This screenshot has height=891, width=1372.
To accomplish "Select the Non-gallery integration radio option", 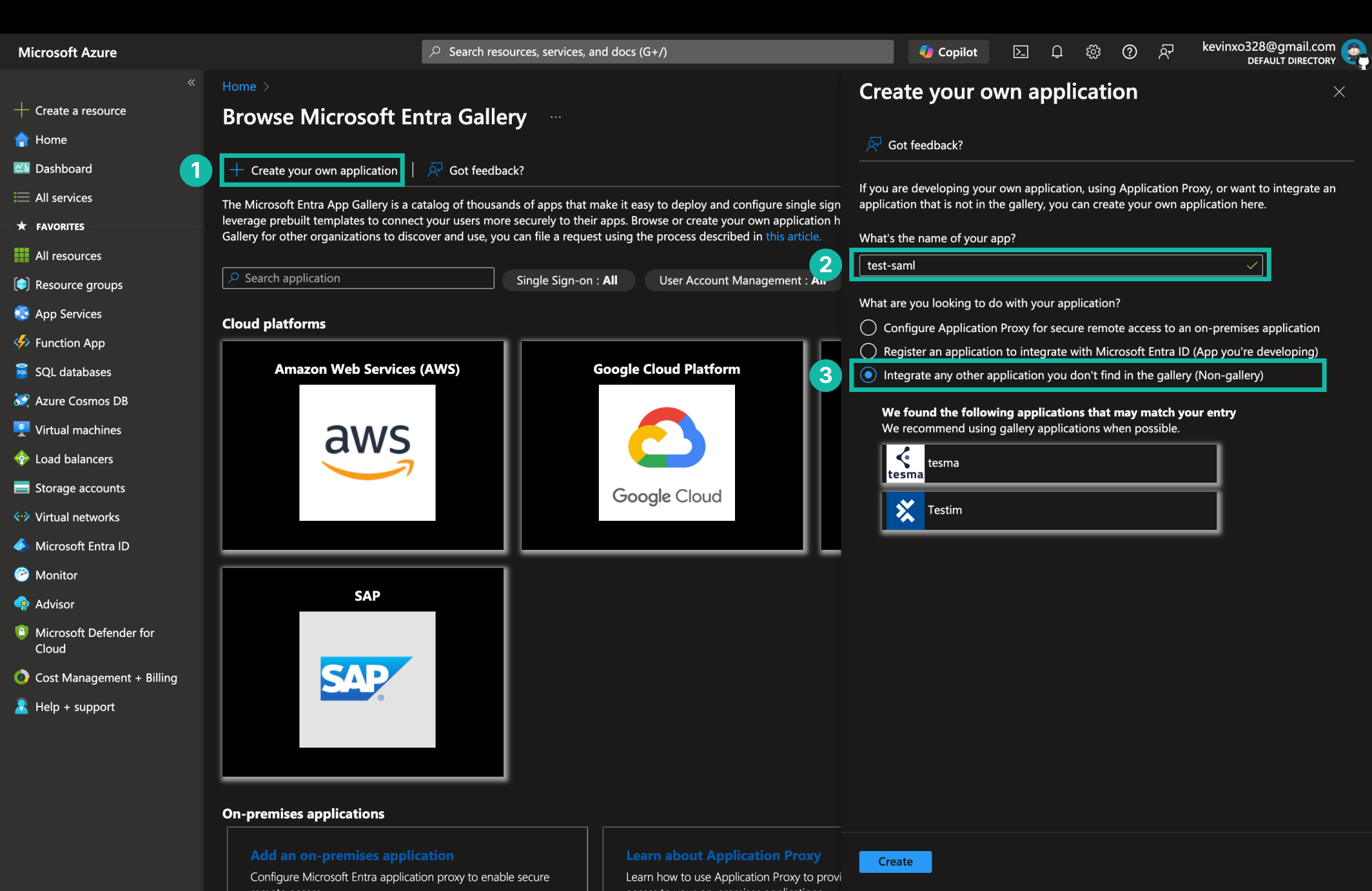I will click(868, 375).
